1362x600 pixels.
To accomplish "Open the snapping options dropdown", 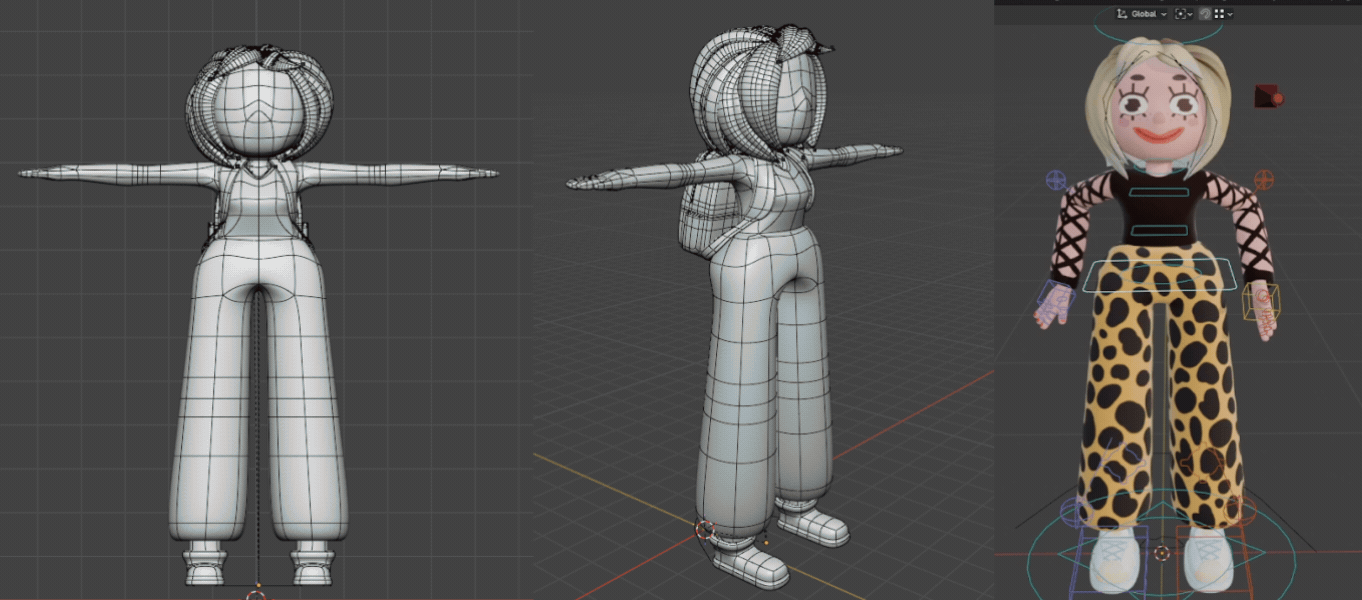I will point(1223,14).
